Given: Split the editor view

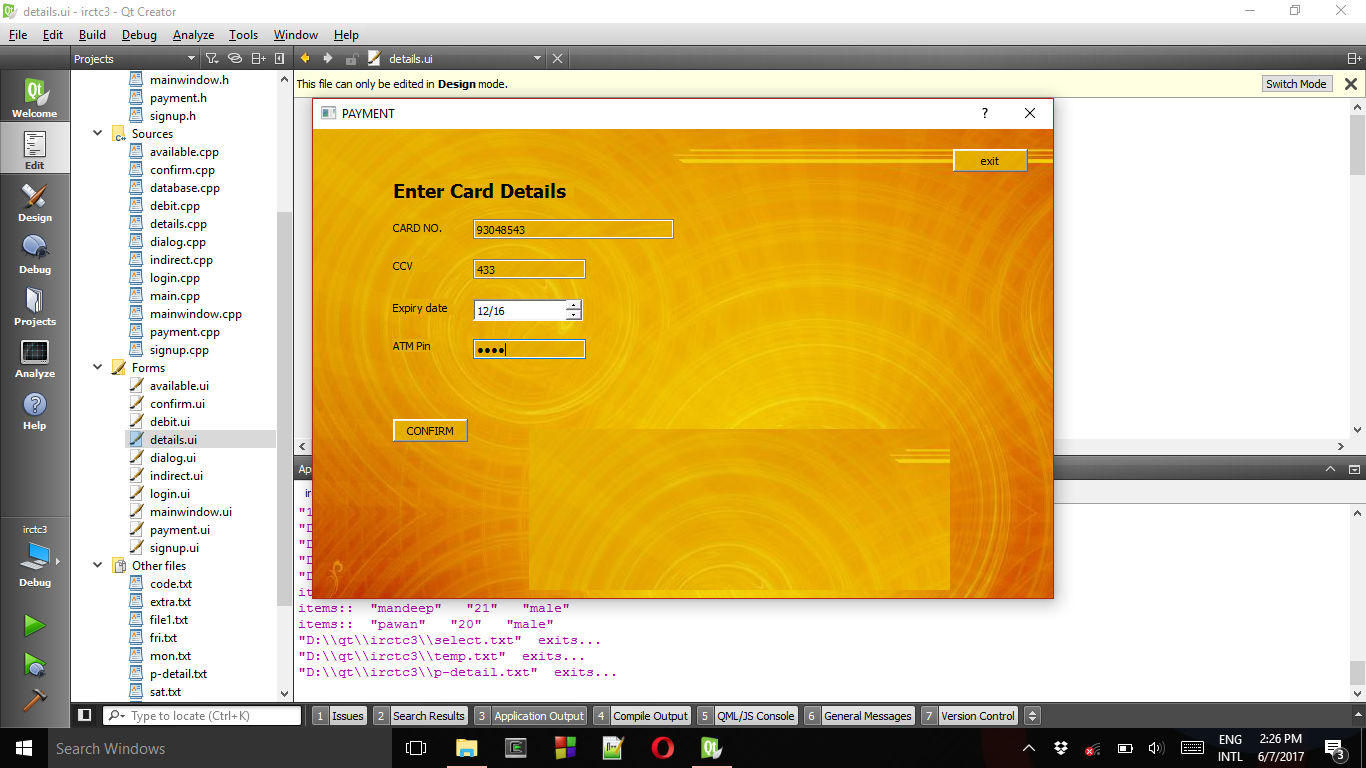Looking at the screenshot, I should click(1354, 59).
